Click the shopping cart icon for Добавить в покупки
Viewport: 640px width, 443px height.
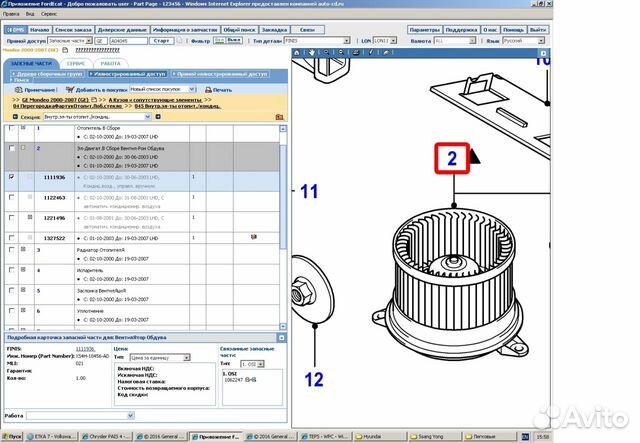pyautogui.click(x=70, y=89)
